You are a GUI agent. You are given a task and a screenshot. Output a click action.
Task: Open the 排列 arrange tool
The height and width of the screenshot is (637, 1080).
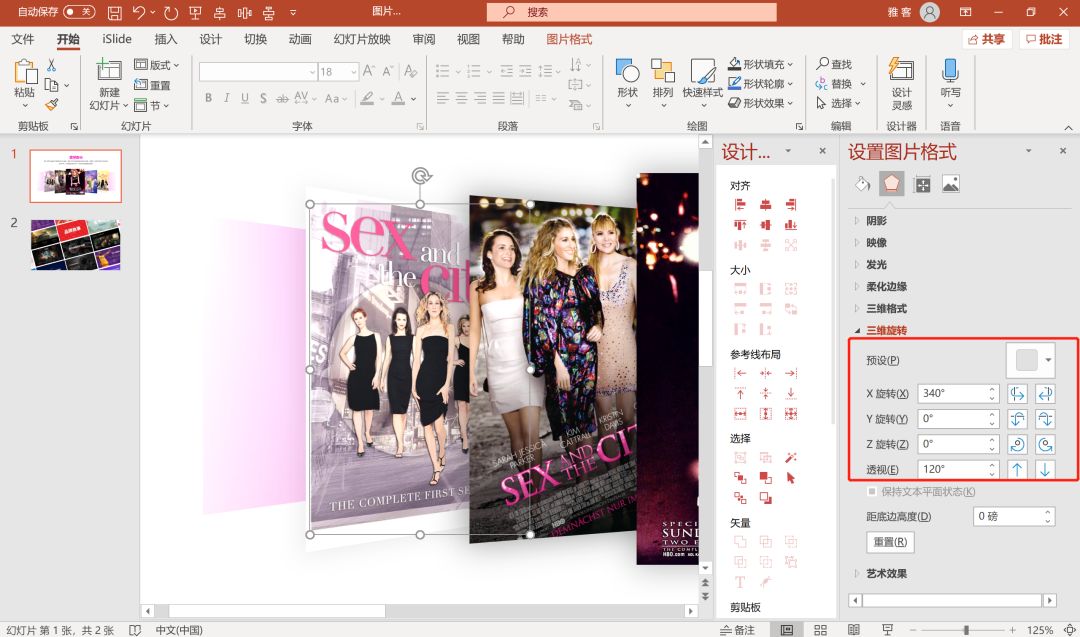click(663, 83)
